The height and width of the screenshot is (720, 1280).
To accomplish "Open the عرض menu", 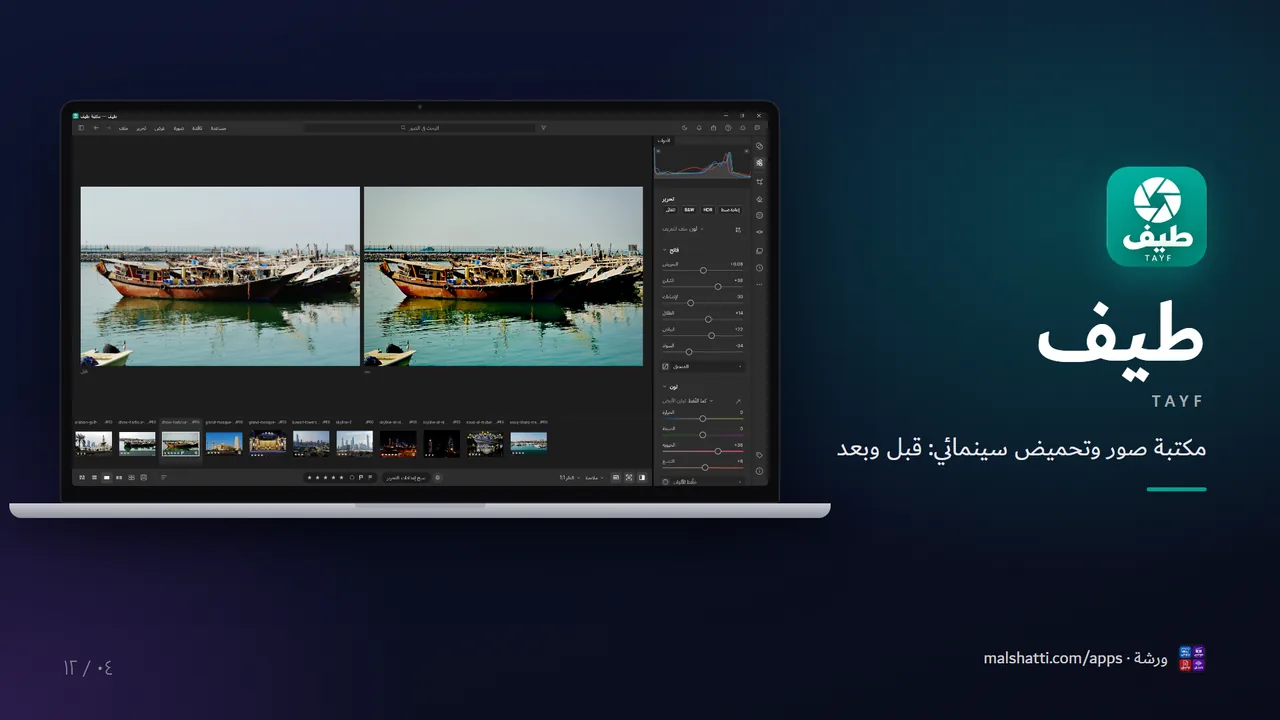I will [x=159, y=128].
